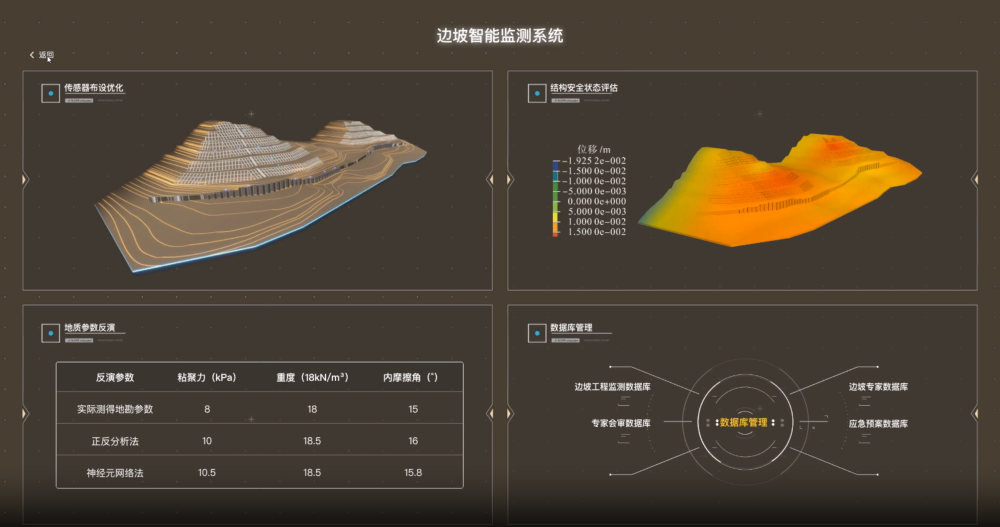1000x527 pixels.
Task: Select 应急预案数据库 entry
Action: click(878, 423)
